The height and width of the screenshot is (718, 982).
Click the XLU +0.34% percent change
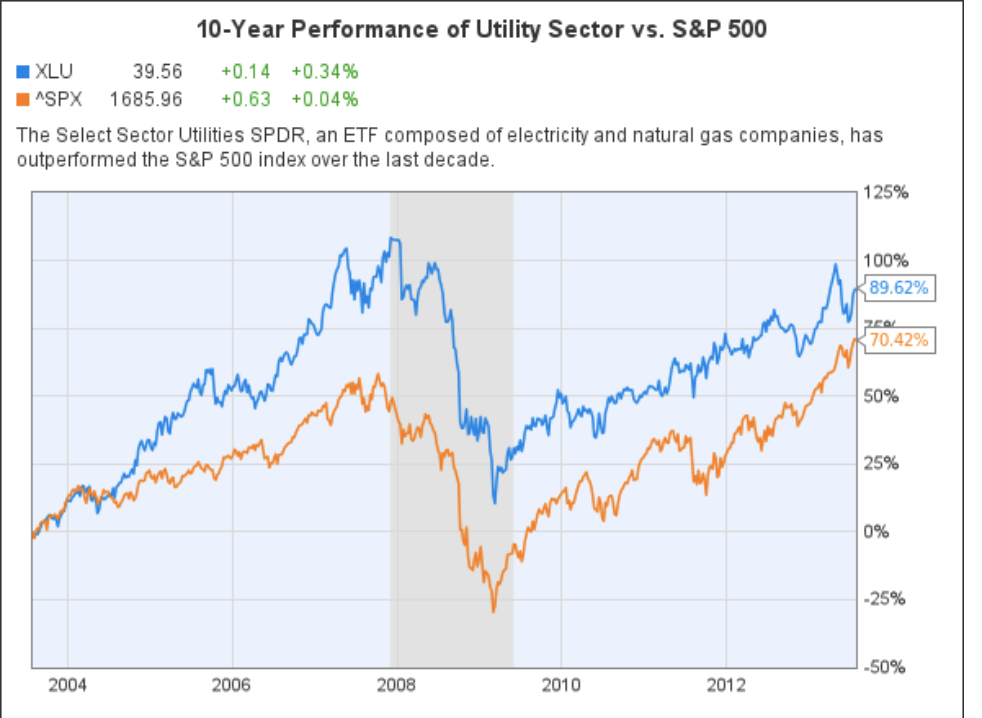(325, 71)
